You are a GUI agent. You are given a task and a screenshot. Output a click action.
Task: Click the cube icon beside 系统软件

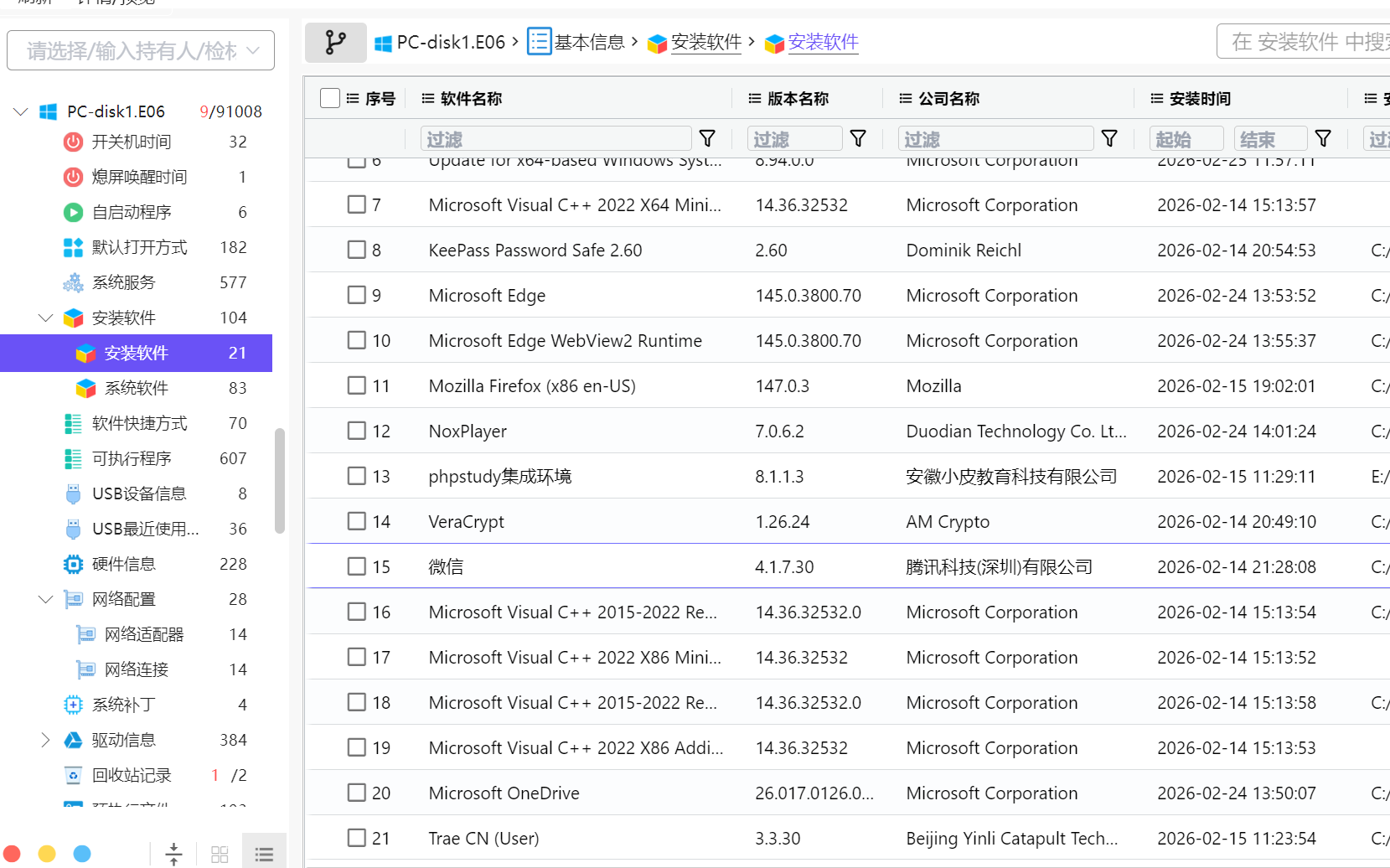(86, 388)
